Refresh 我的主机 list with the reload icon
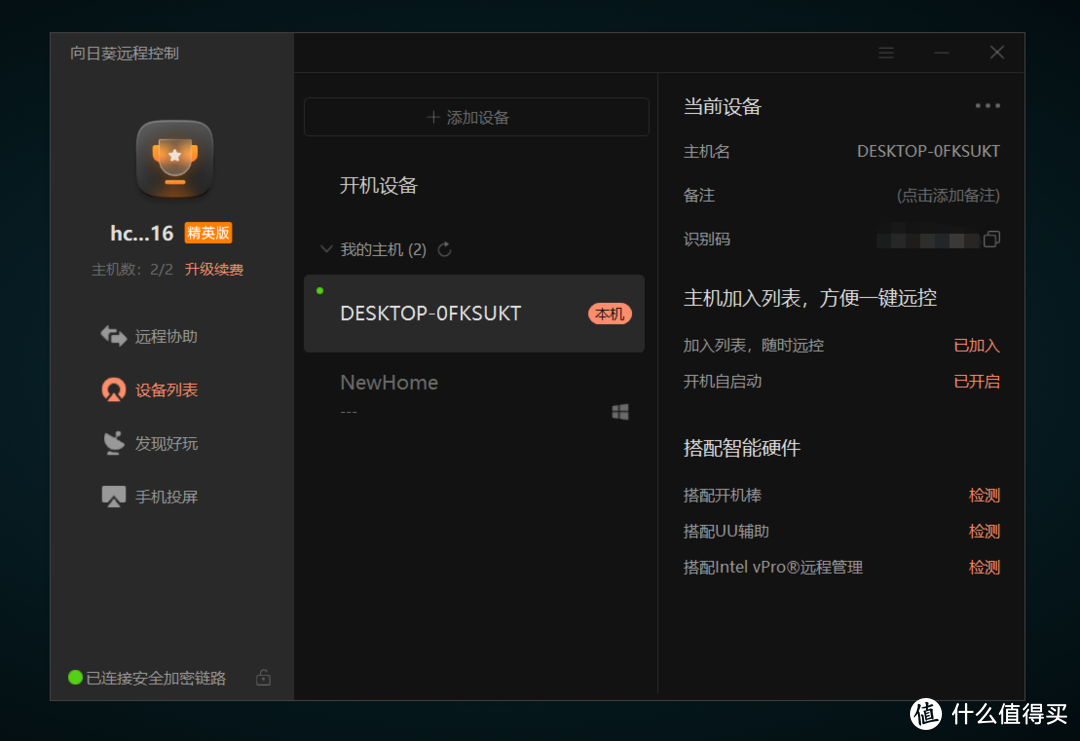Viewport: 1080px width, 741px height. (x=445, y=249)
